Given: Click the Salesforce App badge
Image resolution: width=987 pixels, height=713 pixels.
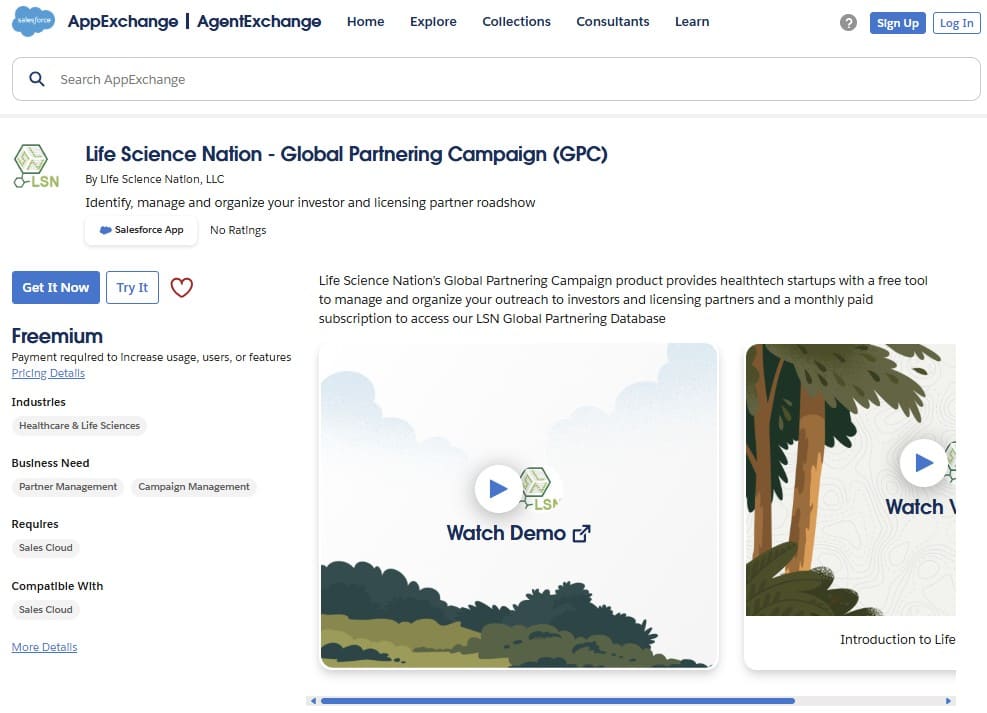Looking at the screenshot, I should point(141,230).
